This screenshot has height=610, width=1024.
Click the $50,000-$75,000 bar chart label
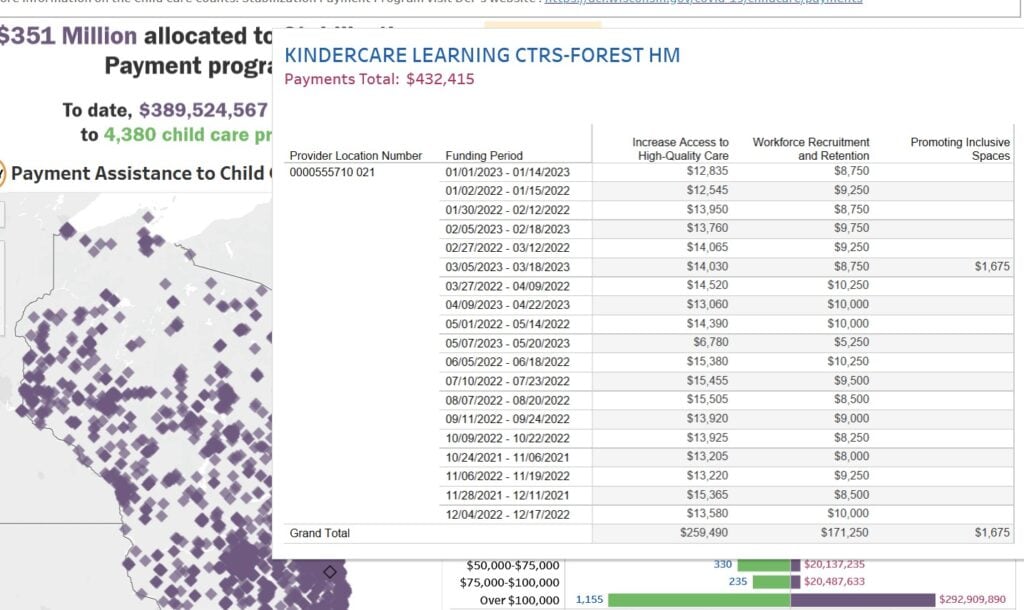click(x=513, y=566)
